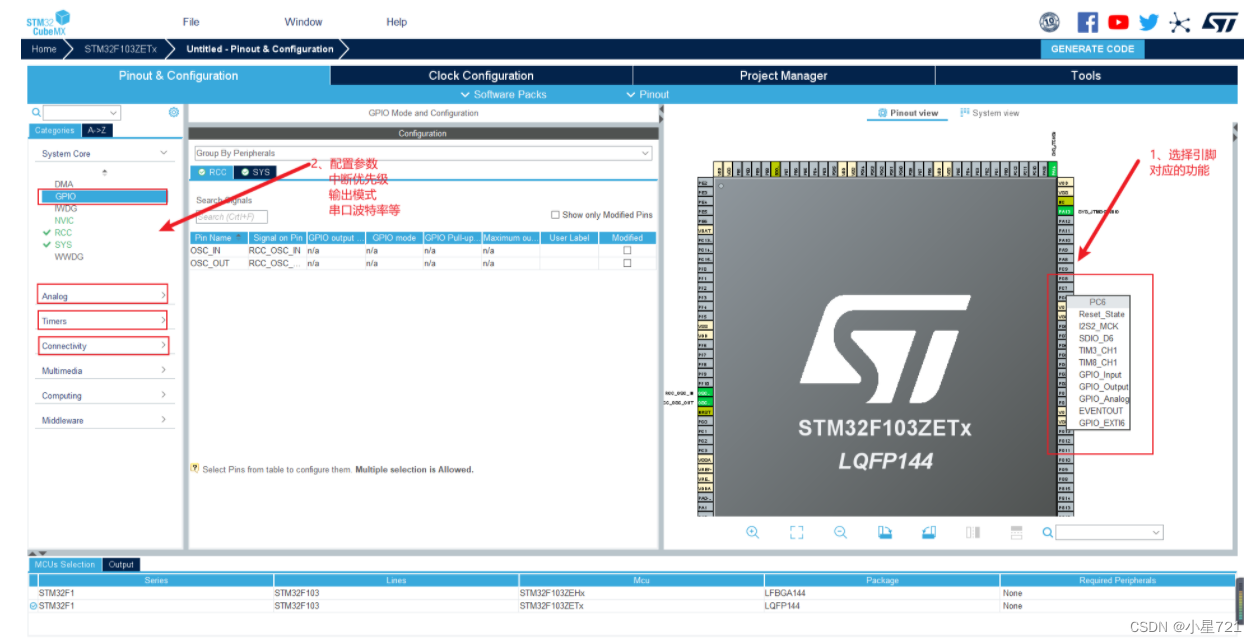Choose GPIO_Output from PC6 pin menu
1257x643 pixels.
pos(1103,386)
